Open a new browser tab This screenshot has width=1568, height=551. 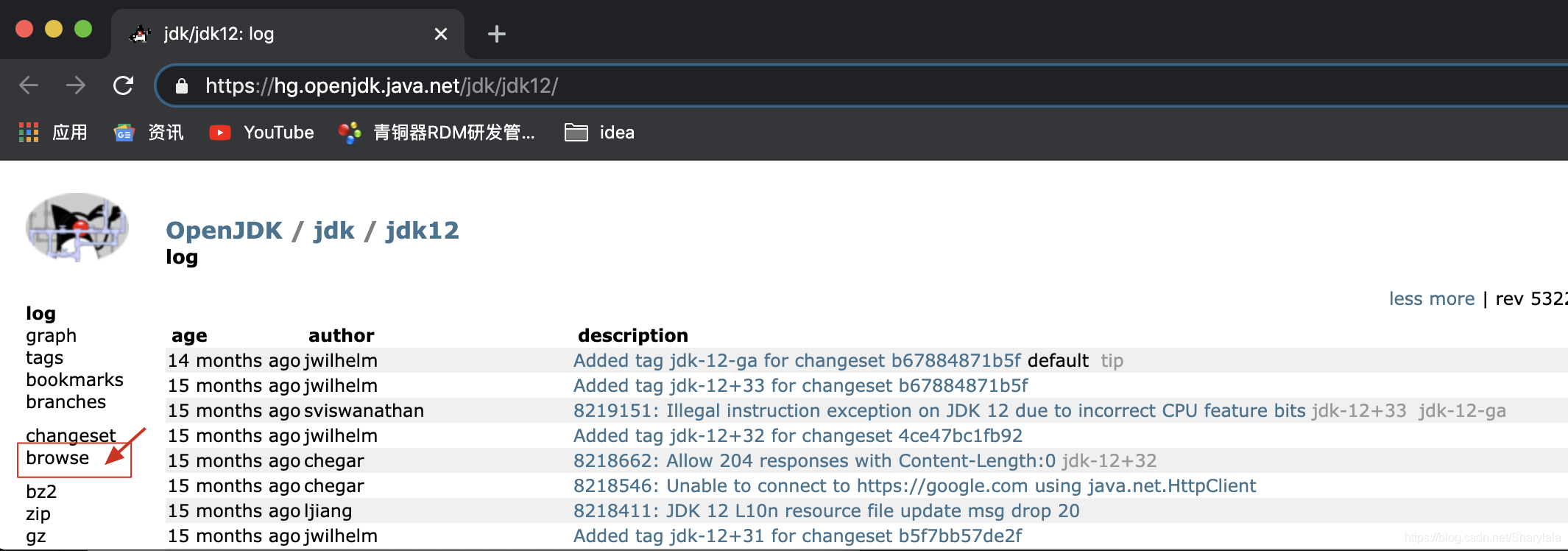pos(497,34)
